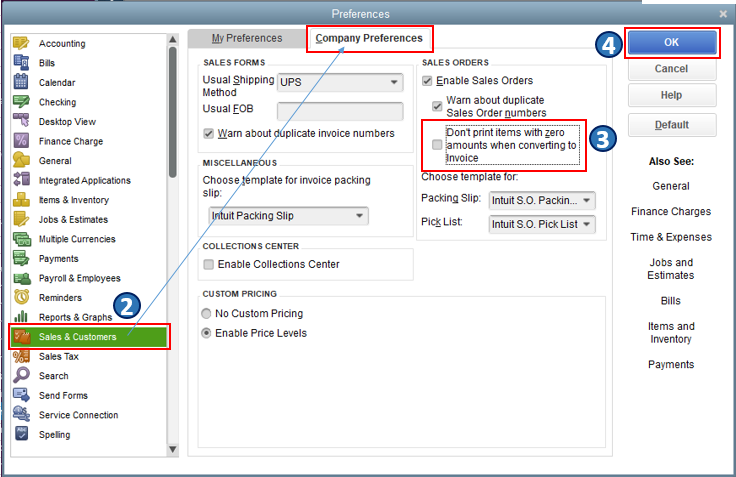The image size is (736, 477).
Task: Select the Enable Price Levels radio button
Action: coord(206,333)
